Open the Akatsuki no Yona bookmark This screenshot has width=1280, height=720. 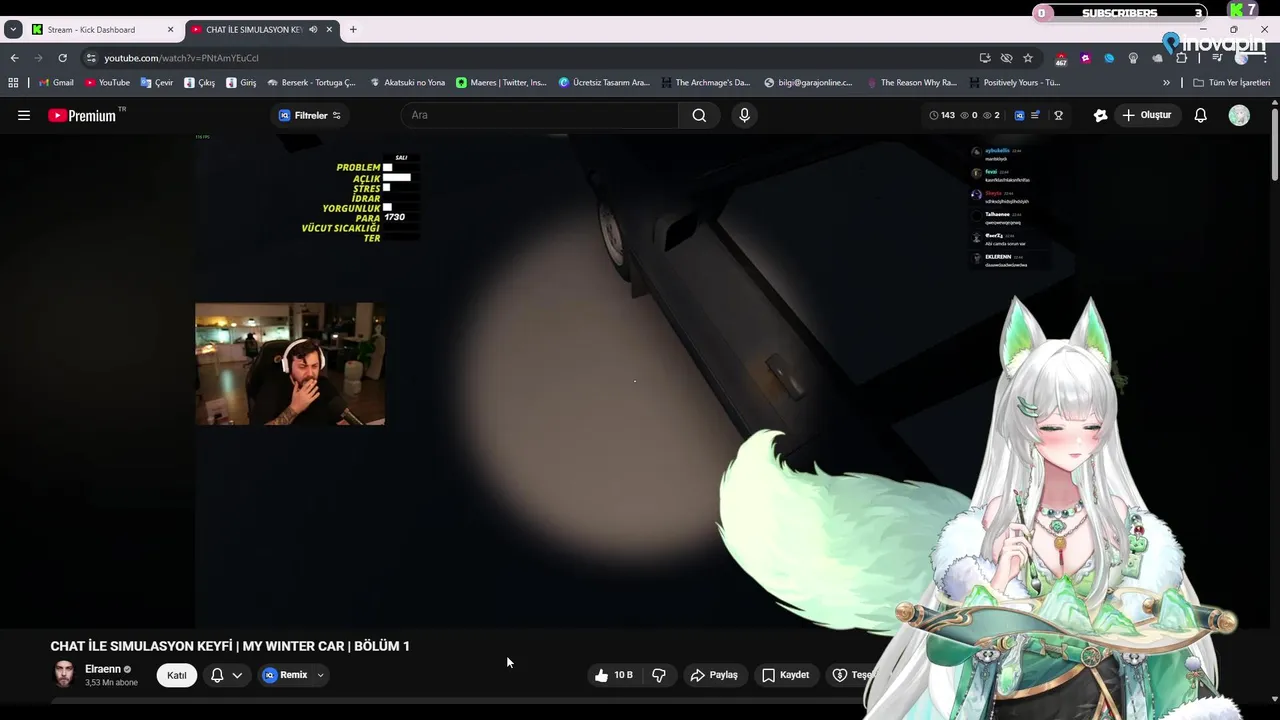407,83
